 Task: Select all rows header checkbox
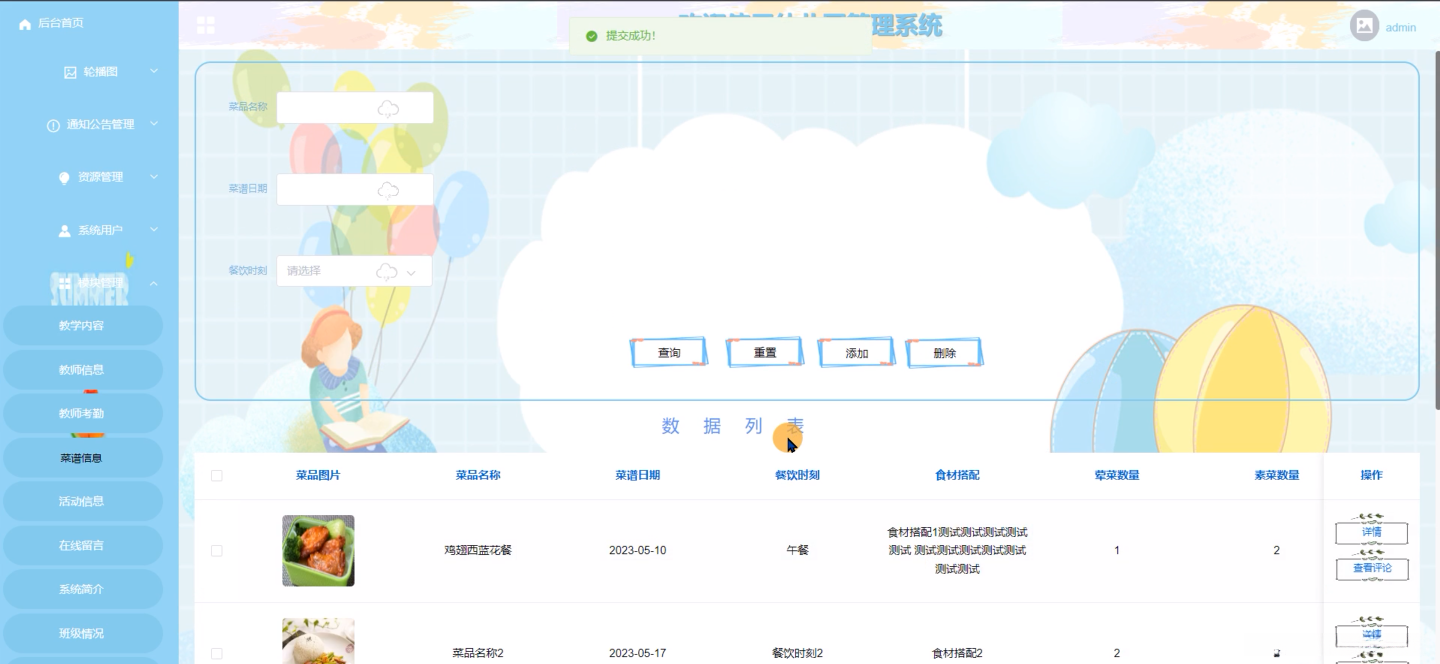click(x=217, y=476)
